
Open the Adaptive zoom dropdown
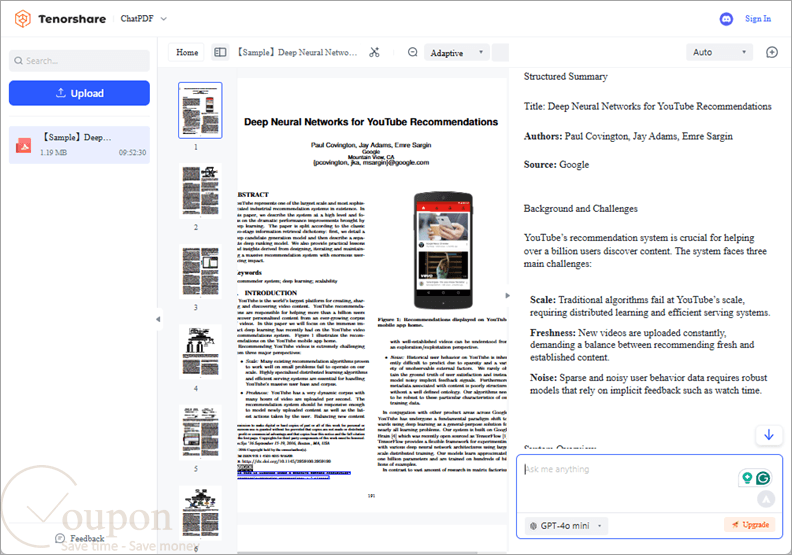[x=457, y=53]
